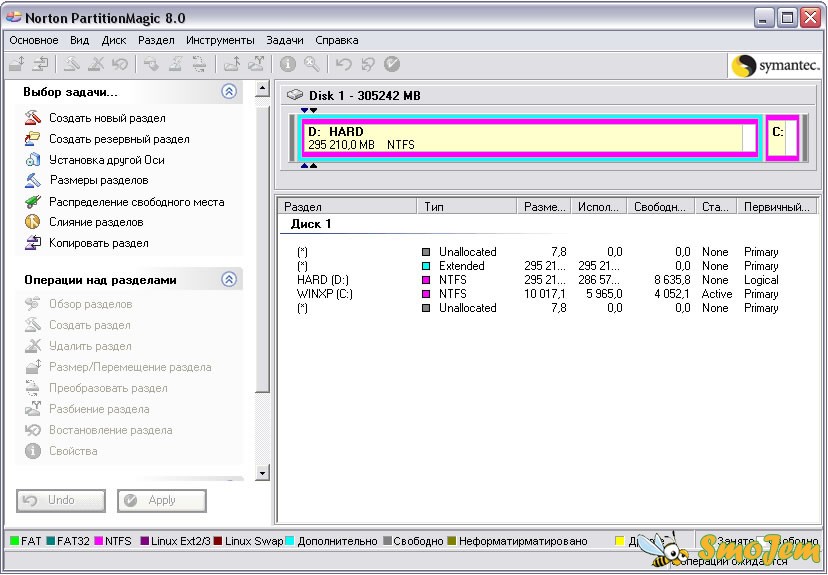
Task: Click FAT green legend swatch
Action: pos(14,541)
